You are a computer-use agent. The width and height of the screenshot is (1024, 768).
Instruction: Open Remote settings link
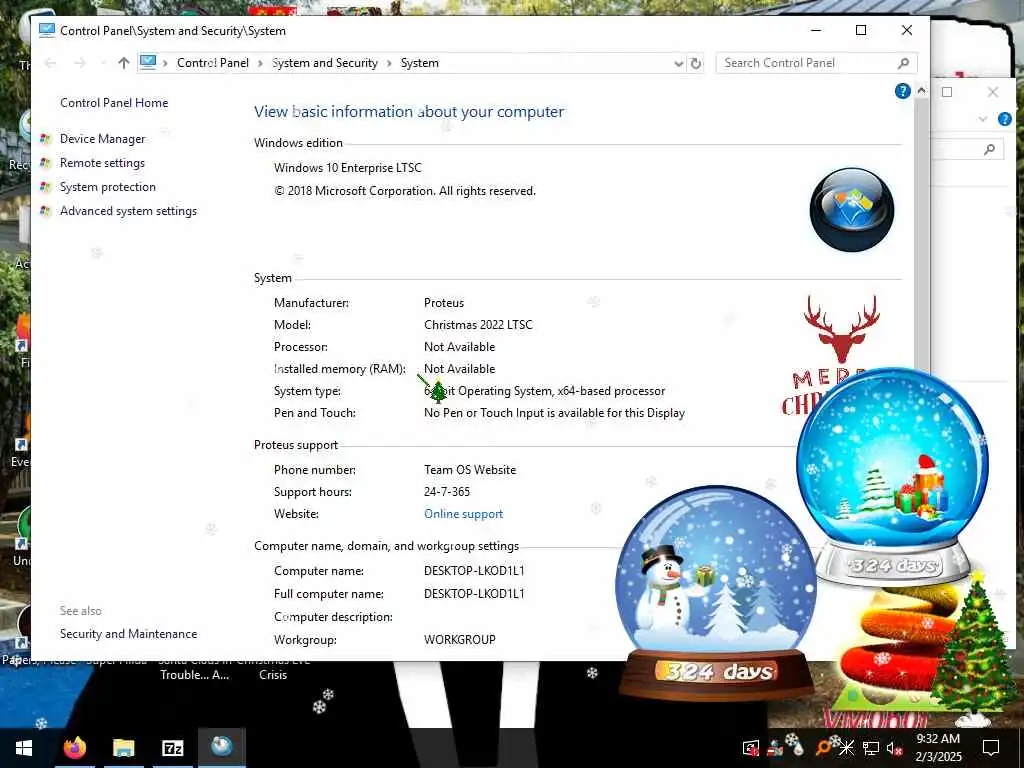coord(103,163)
